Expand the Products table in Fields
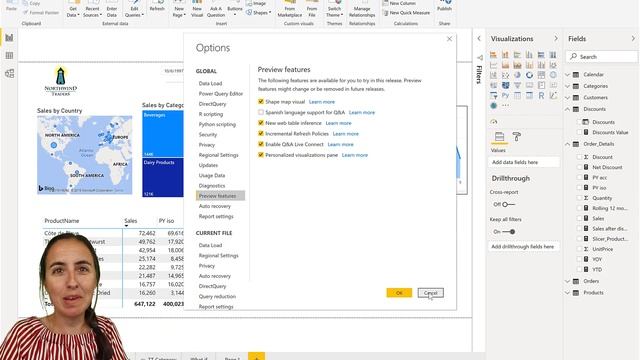The image size is (640, 360). click(x=567, y=293)
